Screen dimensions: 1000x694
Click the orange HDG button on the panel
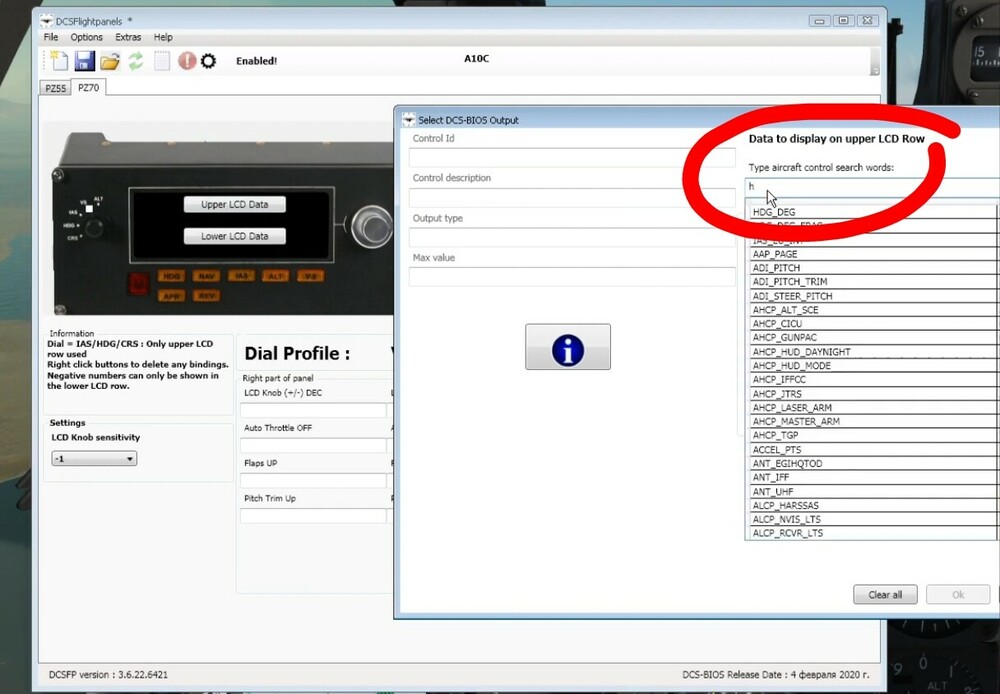tap(171, 276)
